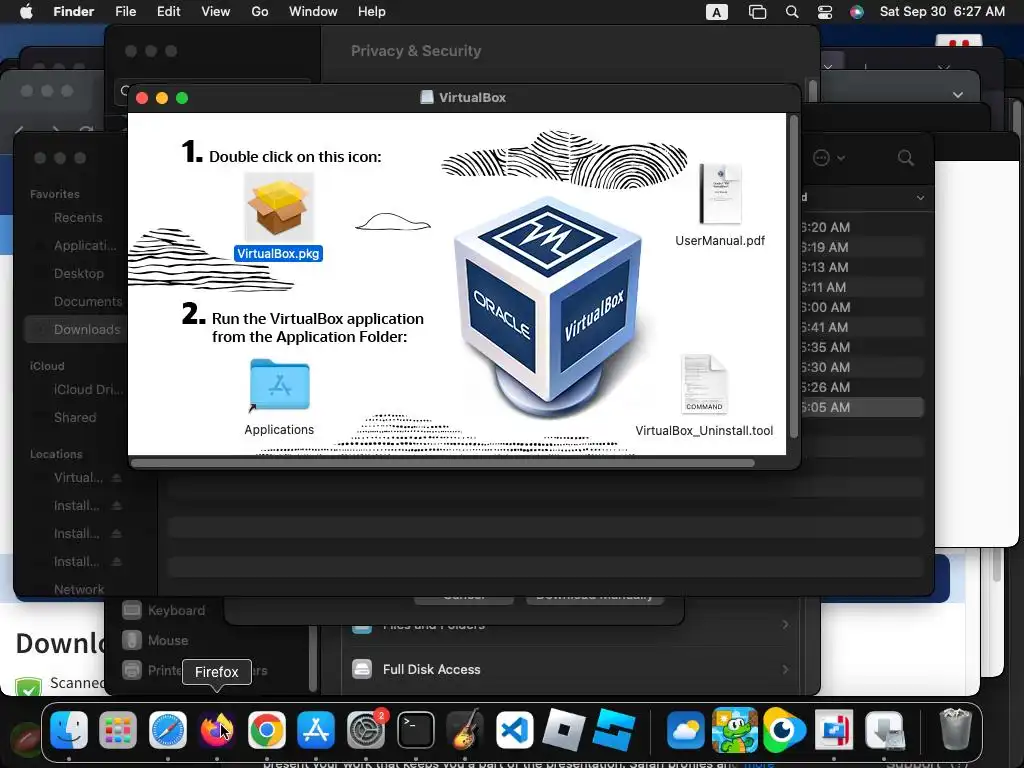Select Applications in the Finder sidebar
The width and height of the screenshot is (1024, 768).
tap(85, 246)
